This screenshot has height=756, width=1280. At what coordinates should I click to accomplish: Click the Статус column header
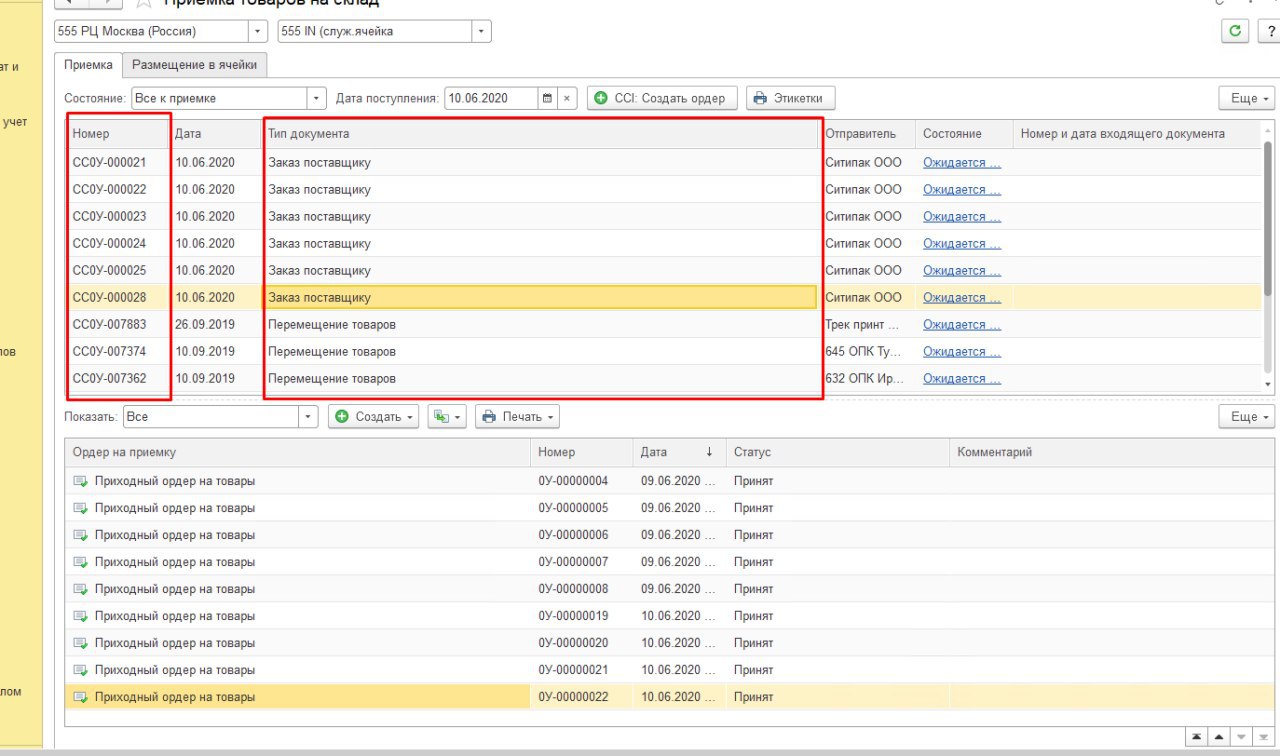tap(837, 452)
